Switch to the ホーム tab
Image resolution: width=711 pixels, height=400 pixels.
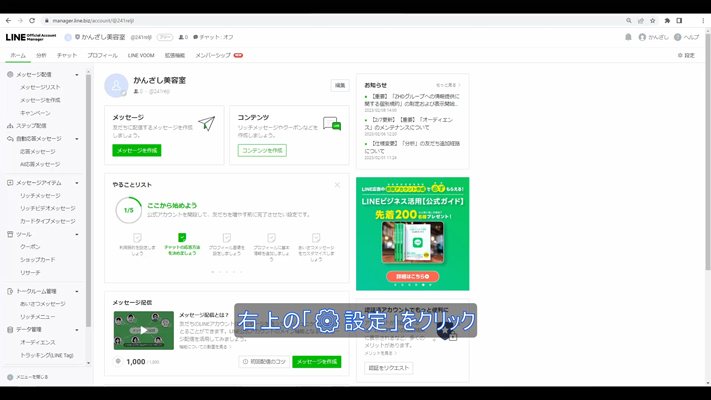point(18,55)
